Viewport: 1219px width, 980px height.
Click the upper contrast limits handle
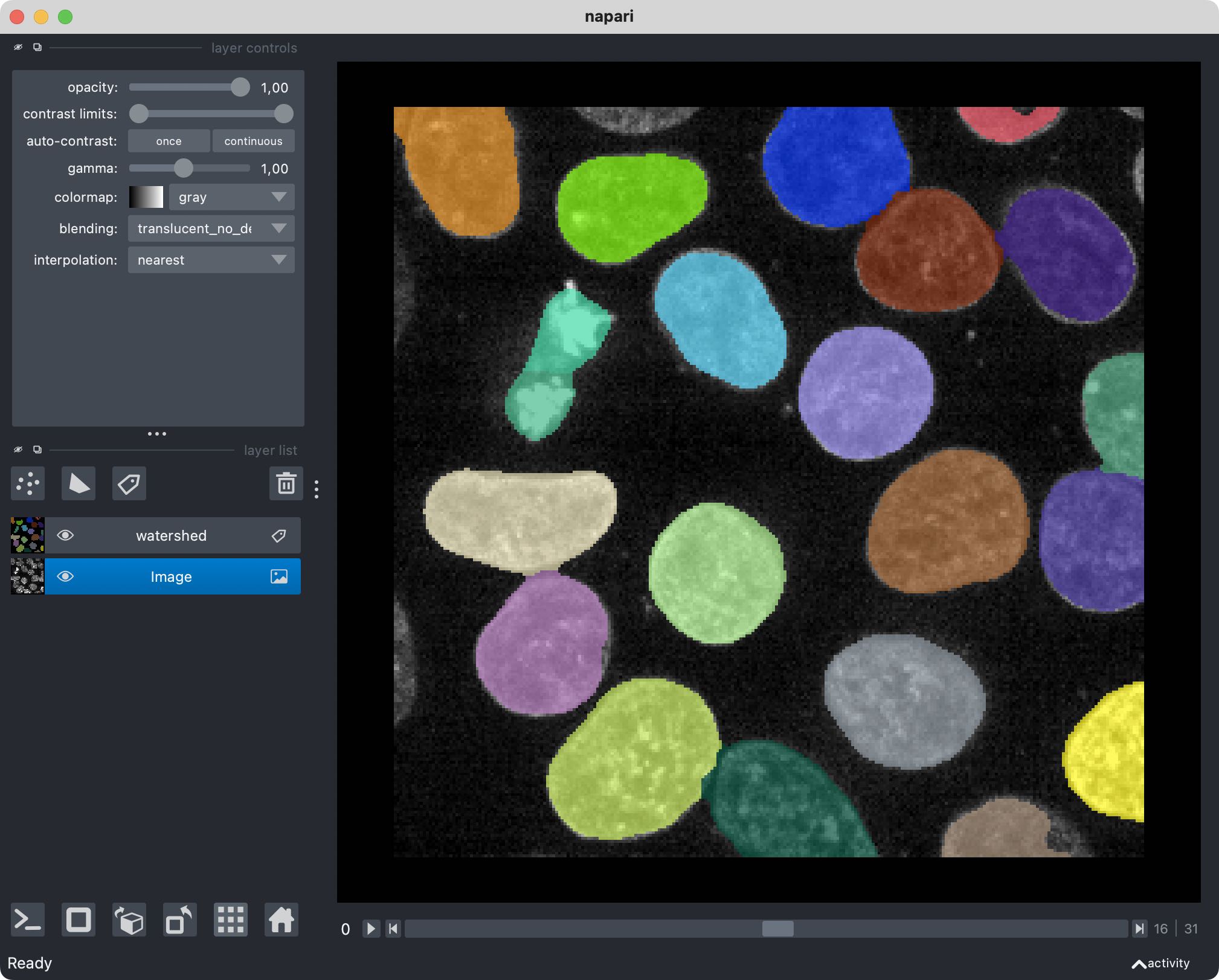pyautogui.click(x=284, y=114)
